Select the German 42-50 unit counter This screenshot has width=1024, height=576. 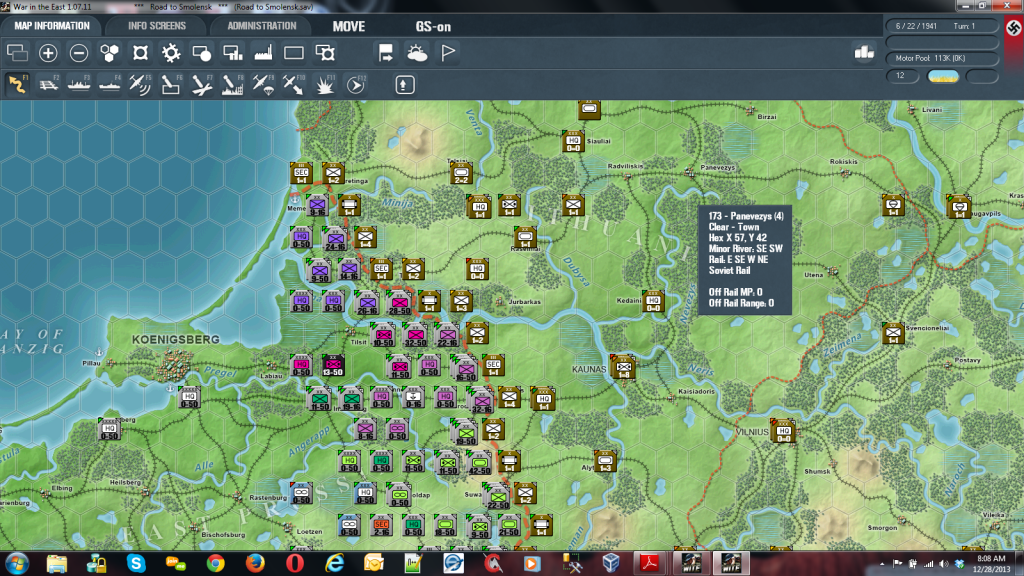click(479, 462)
